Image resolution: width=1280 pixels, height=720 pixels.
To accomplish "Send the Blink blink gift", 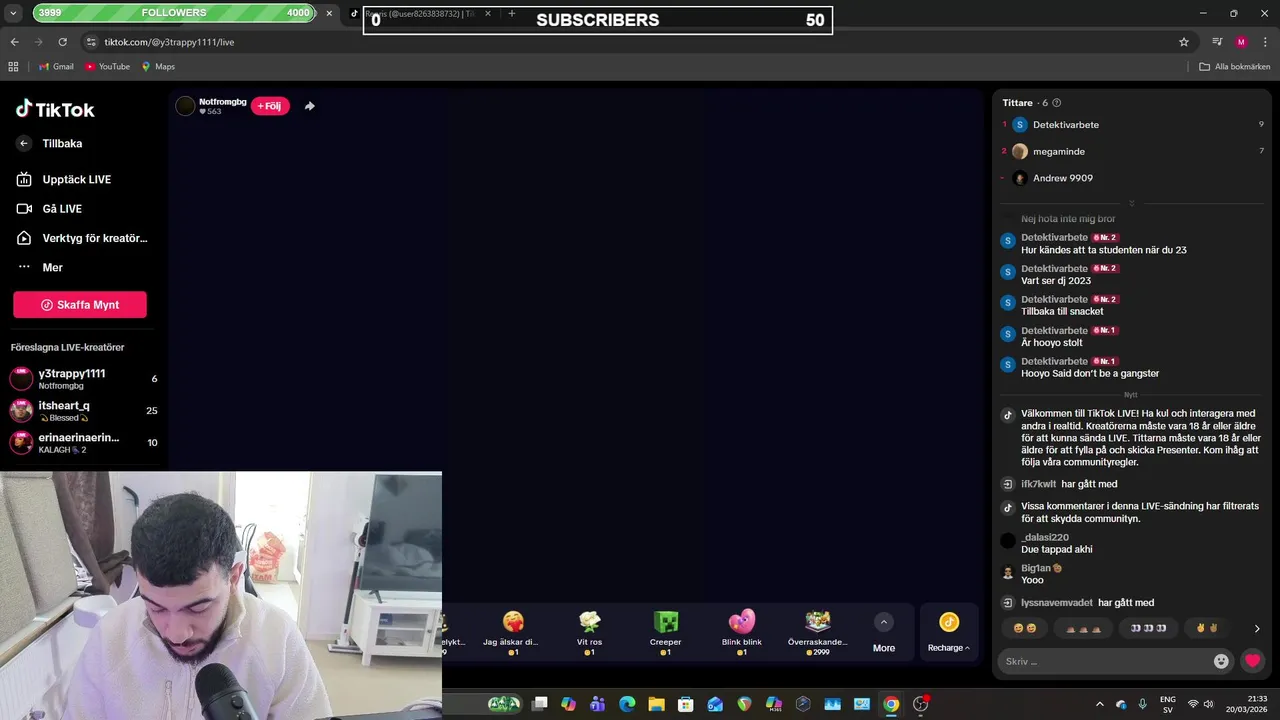I will coord(742,632).
